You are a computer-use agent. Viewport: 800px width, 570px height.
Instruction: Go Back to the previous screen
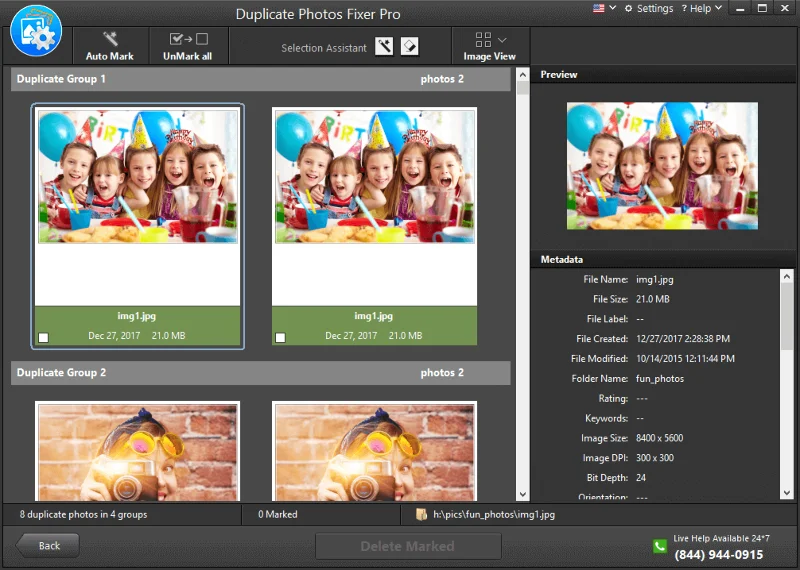(48, 545)
